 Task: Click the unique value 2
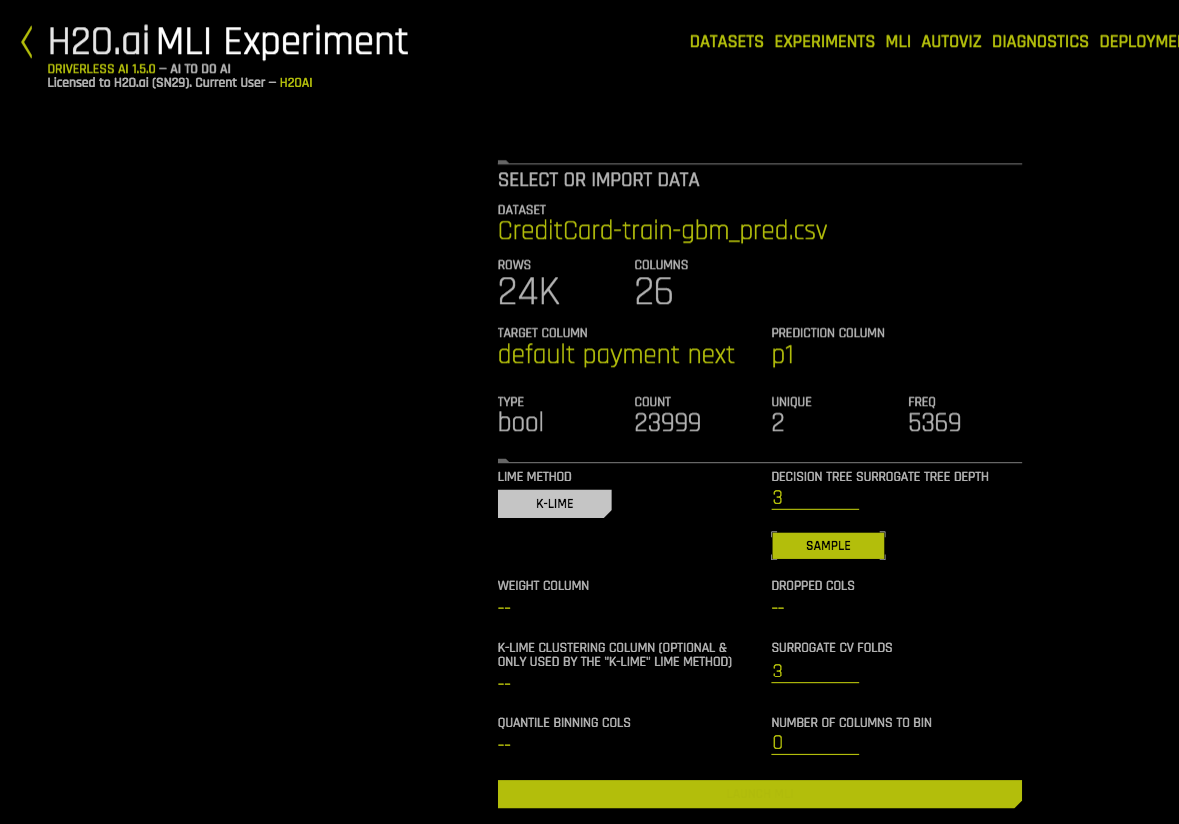pos(777,423)
